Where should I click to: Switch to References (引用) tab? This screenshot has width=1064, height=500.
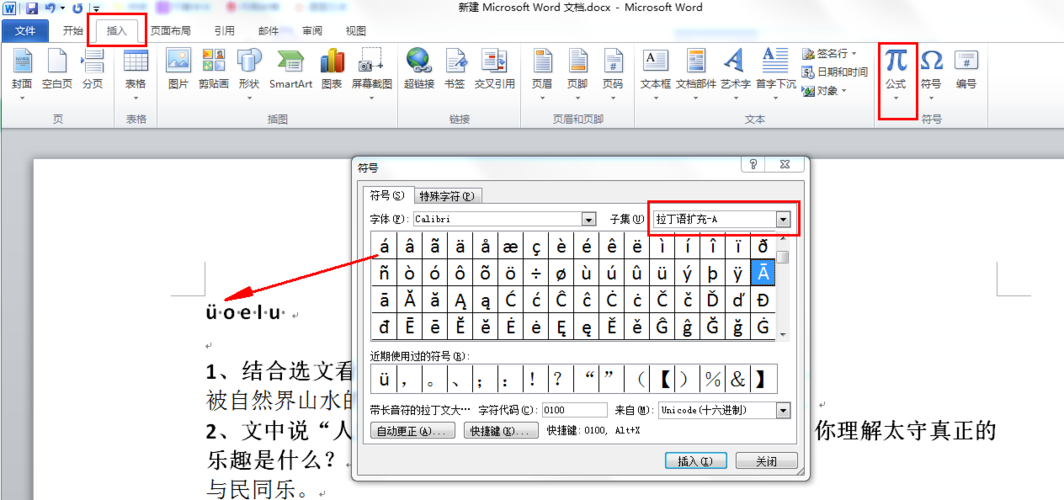click(225, 31)
